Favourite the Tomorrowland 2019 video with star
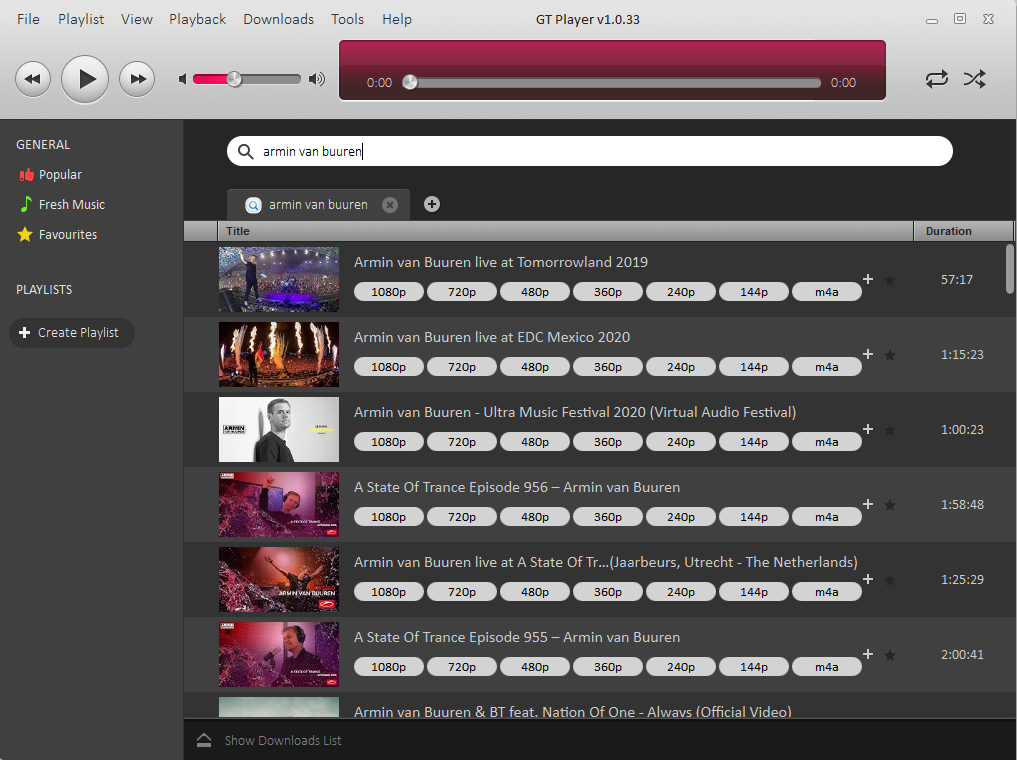 click(890, 280)
